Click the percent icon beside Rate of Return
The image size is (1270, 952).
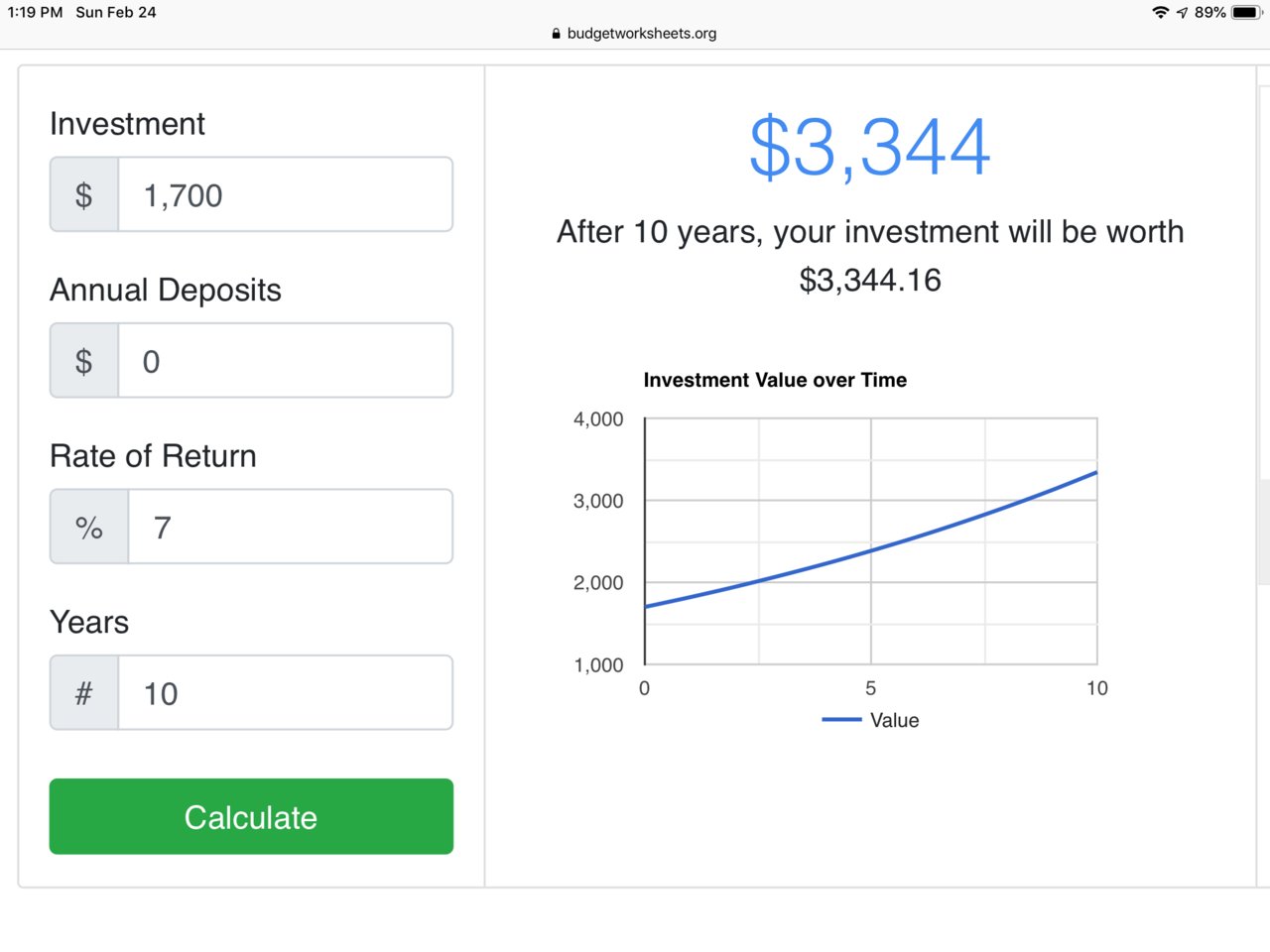(x=89, y=528)
